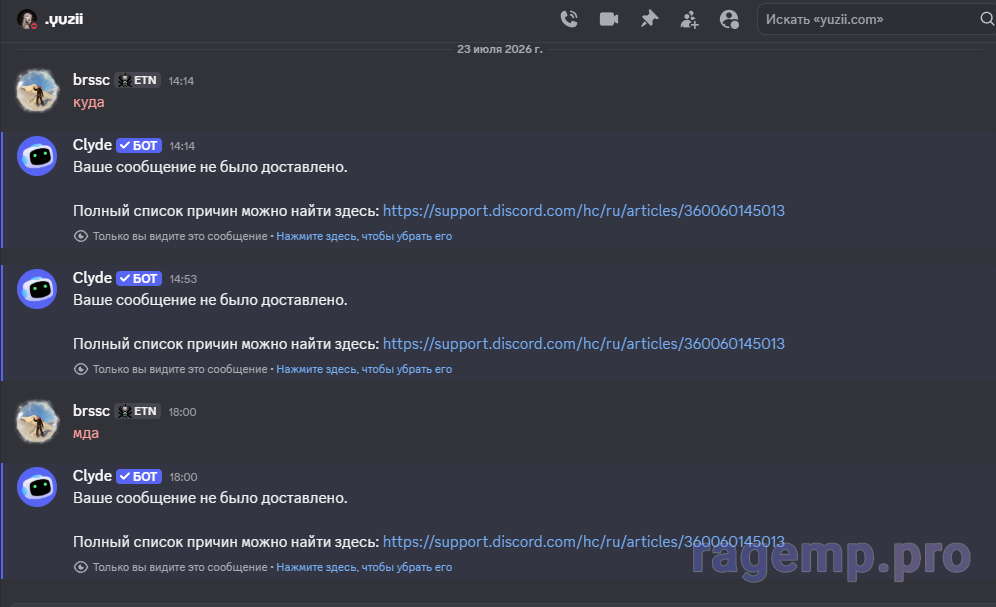Image resolution: width=996 pixels, height=607 pixels.
Task: Open the support link in the 14:53 Clyde message
Action: 584,344
